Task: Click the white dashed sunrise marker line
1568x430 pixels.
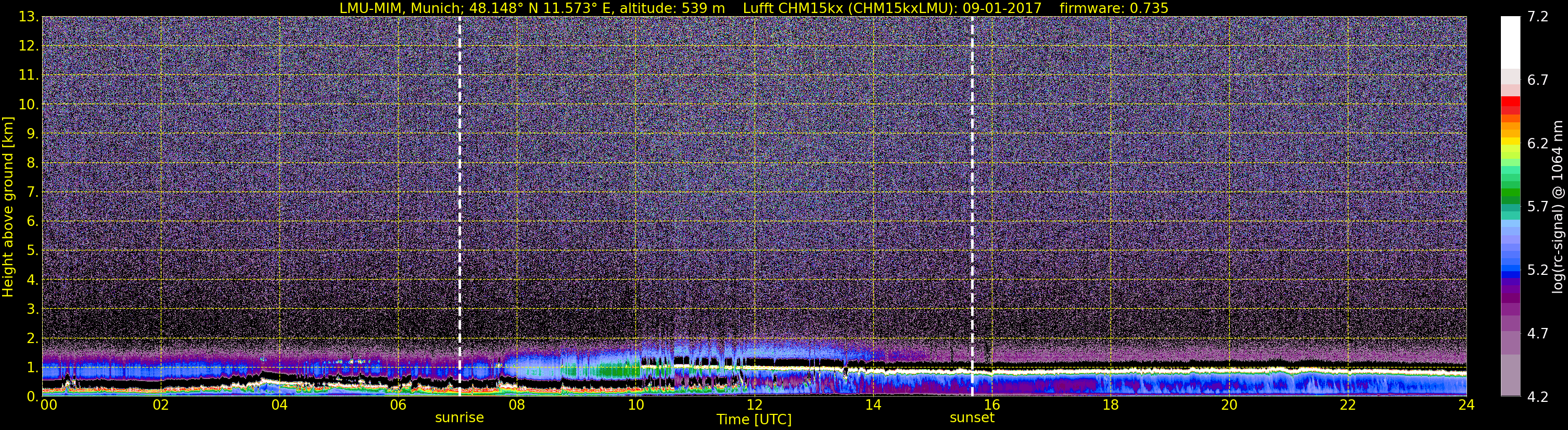Action: tap(460, 206)
